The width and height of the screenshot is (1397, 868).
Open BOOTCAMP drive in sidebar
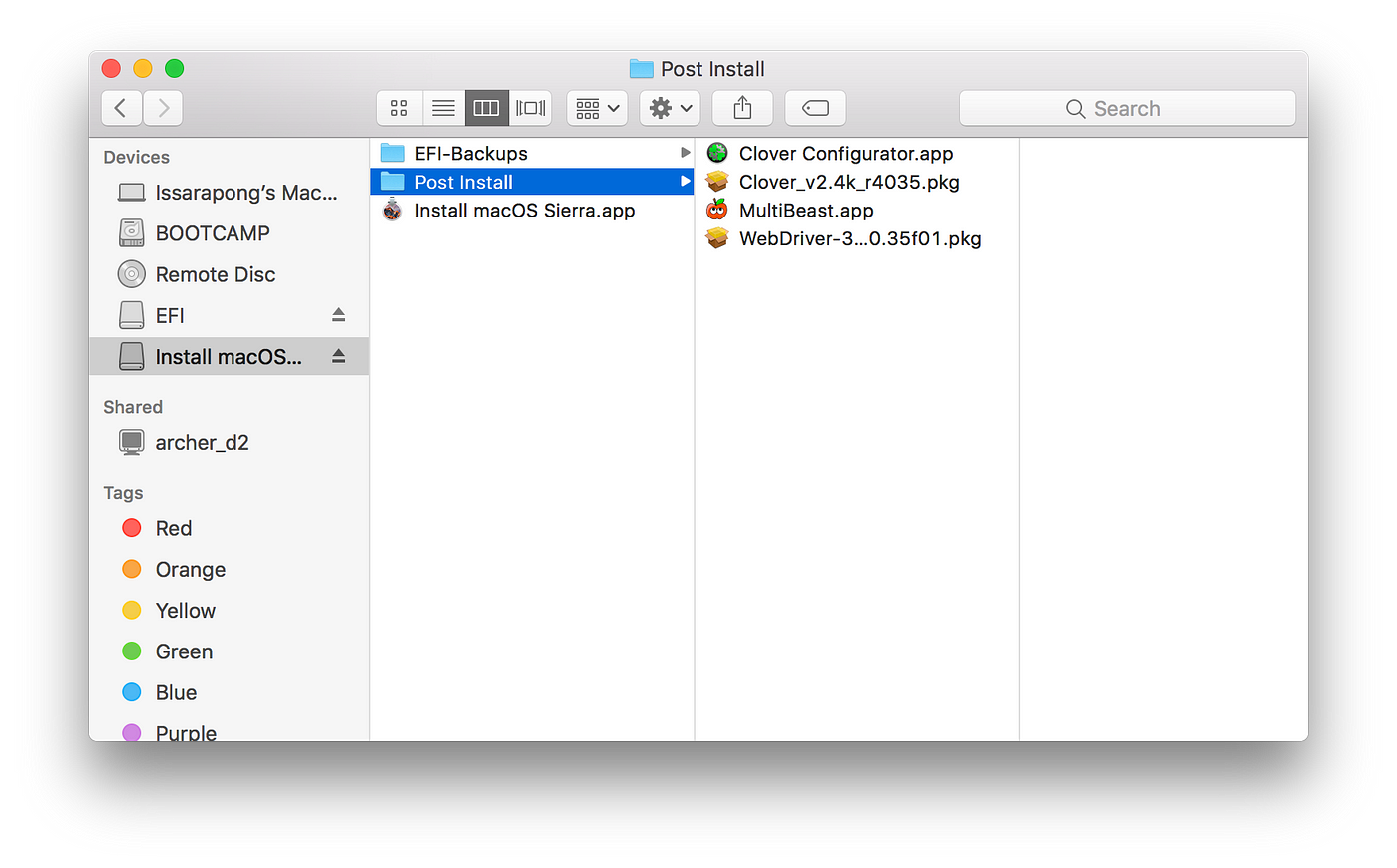[x=229, y=233]
